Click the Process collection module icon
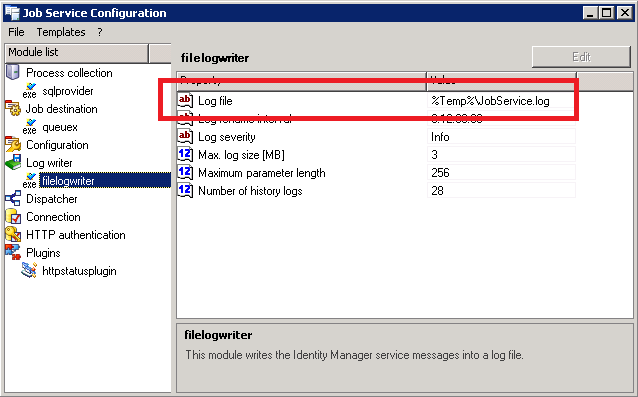 point(13,73)
